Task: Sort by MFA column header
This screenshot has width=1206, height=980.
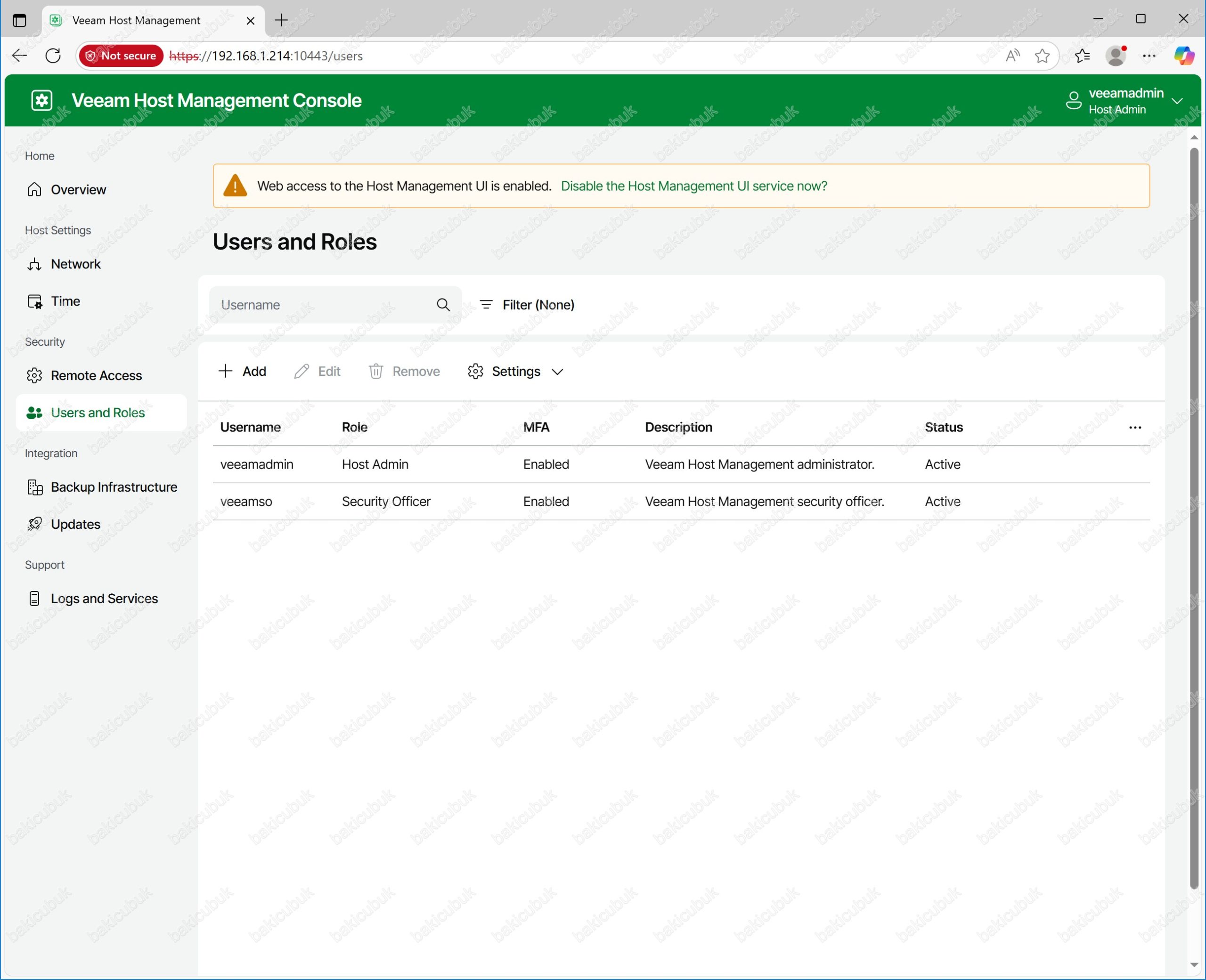Action: coord(536,427)
